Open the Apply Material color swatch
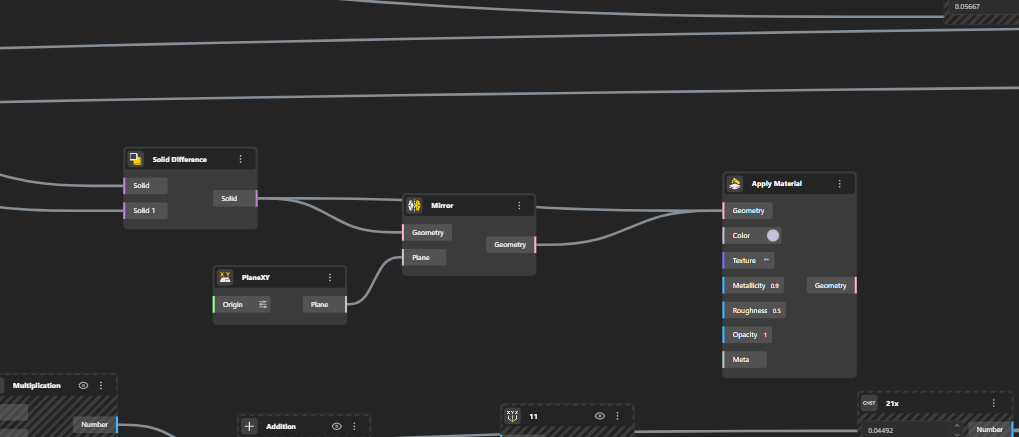Image resolution: width=1019 pixels, height=437 pixels. coord(773,235)
